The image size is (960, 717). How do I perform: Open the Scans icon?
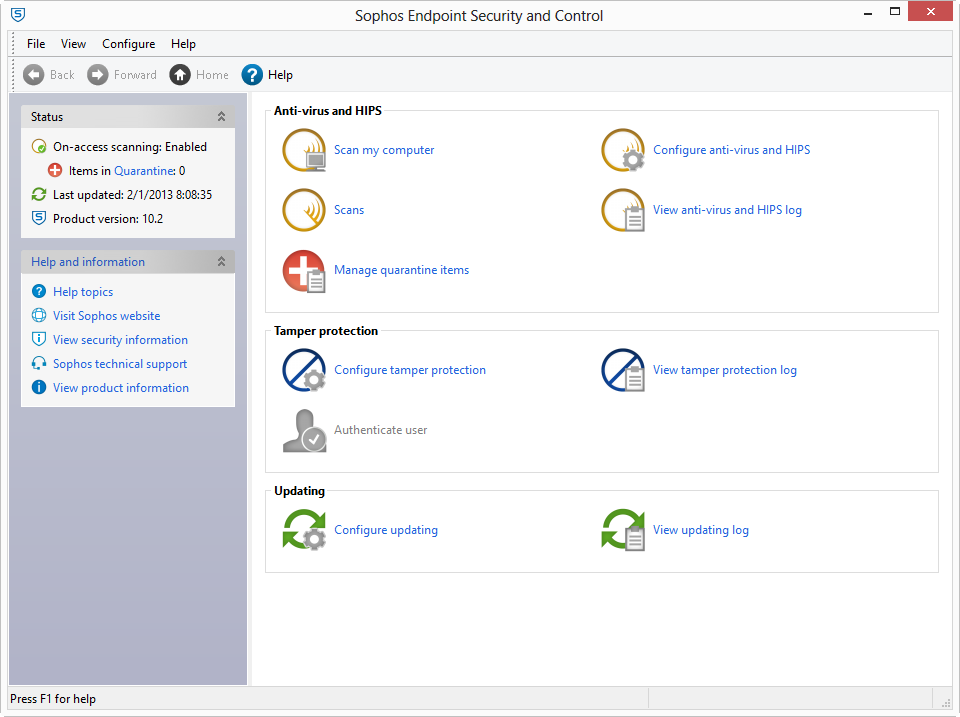(x=303, y=210)
